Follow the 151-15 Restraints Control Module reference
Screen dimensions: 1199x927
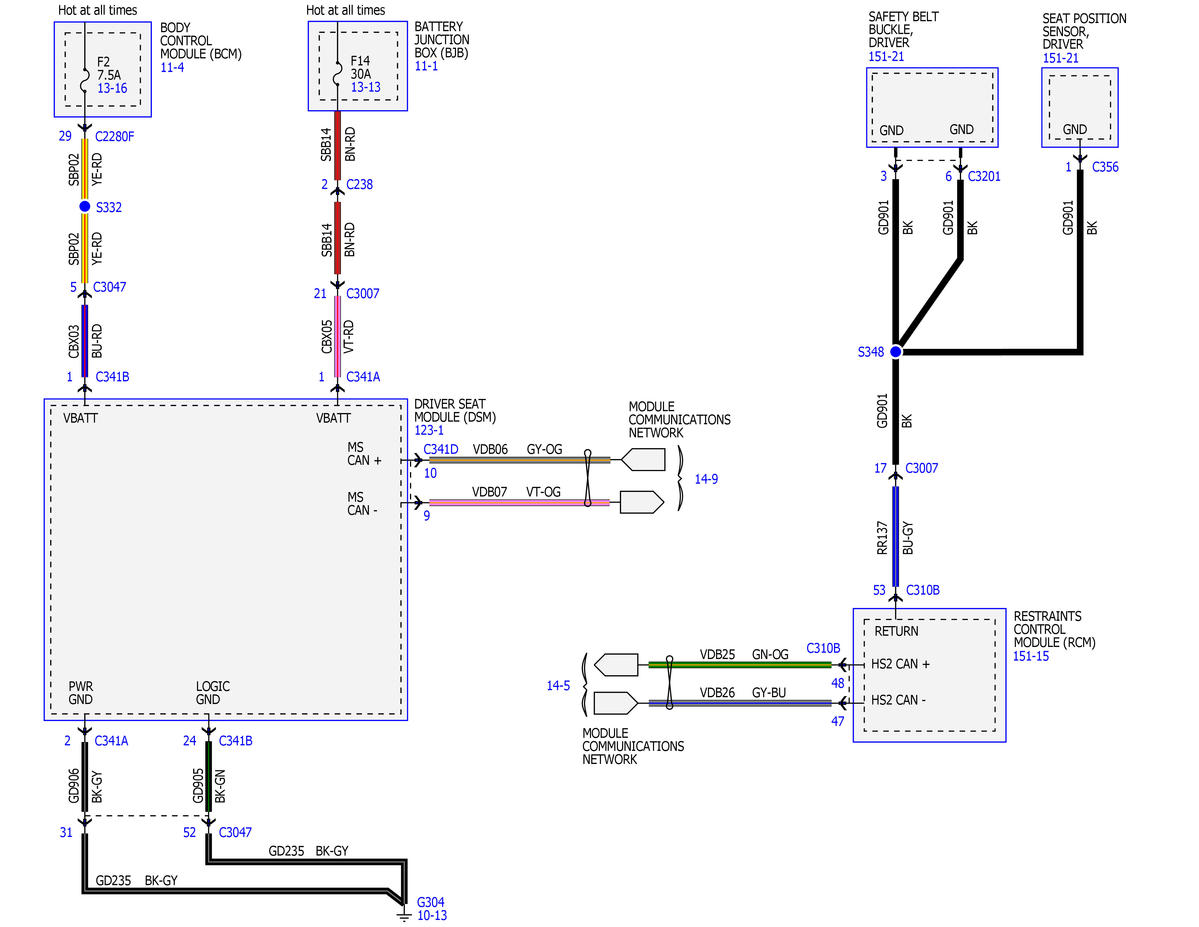coord(1031,656)
